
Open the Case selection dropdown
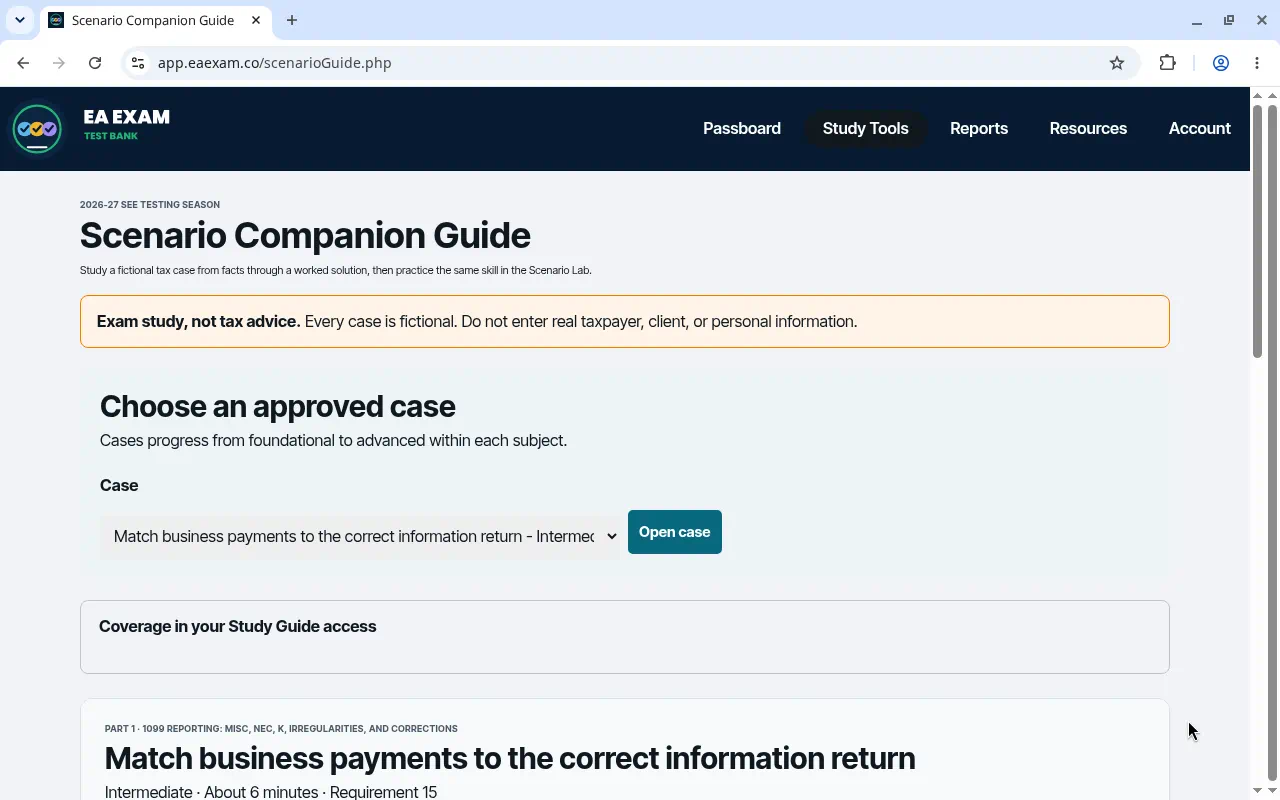[360, 537]
